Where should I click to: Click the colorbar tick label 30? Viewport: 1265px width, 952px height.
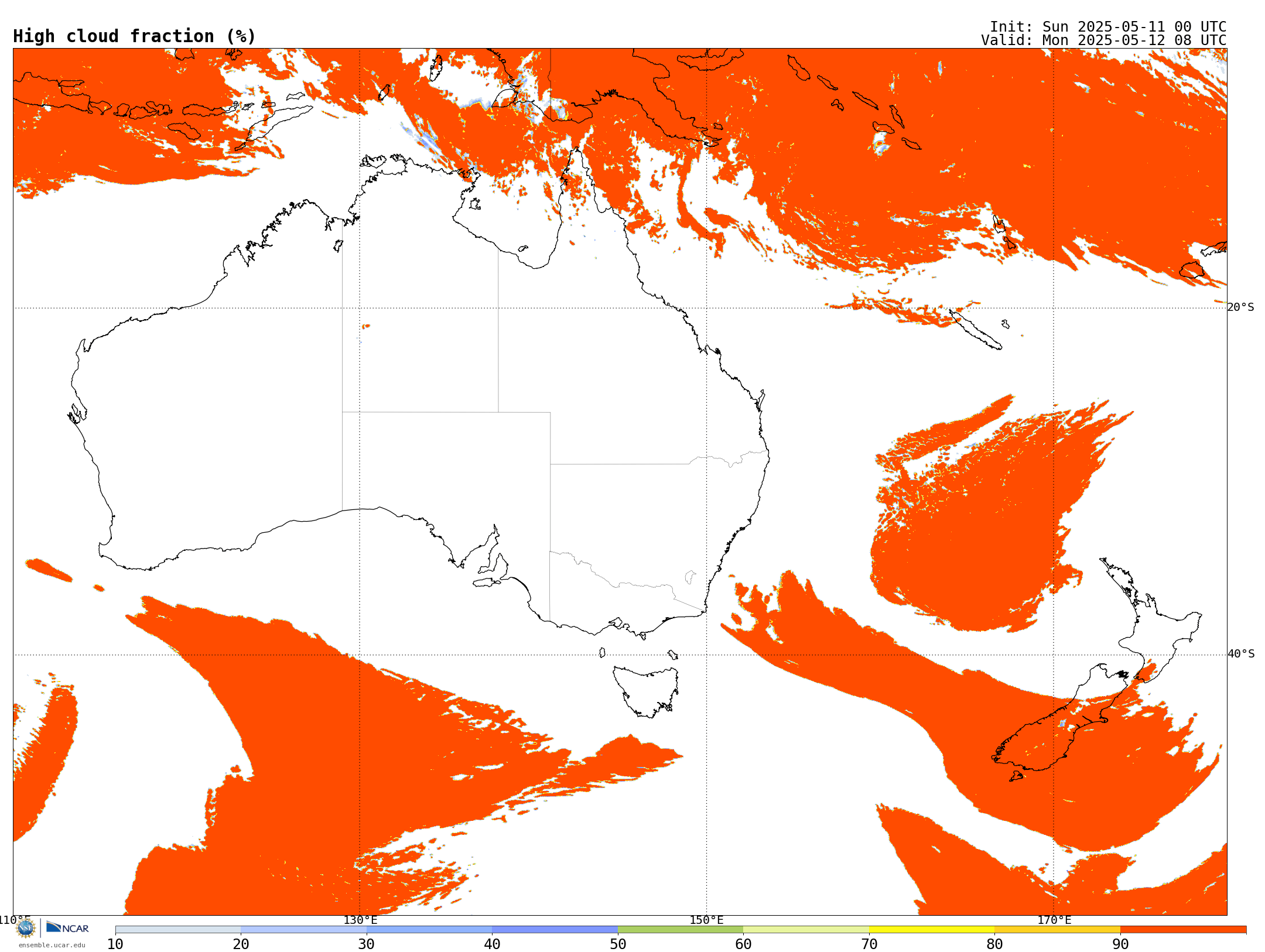(x=367, y=944)
